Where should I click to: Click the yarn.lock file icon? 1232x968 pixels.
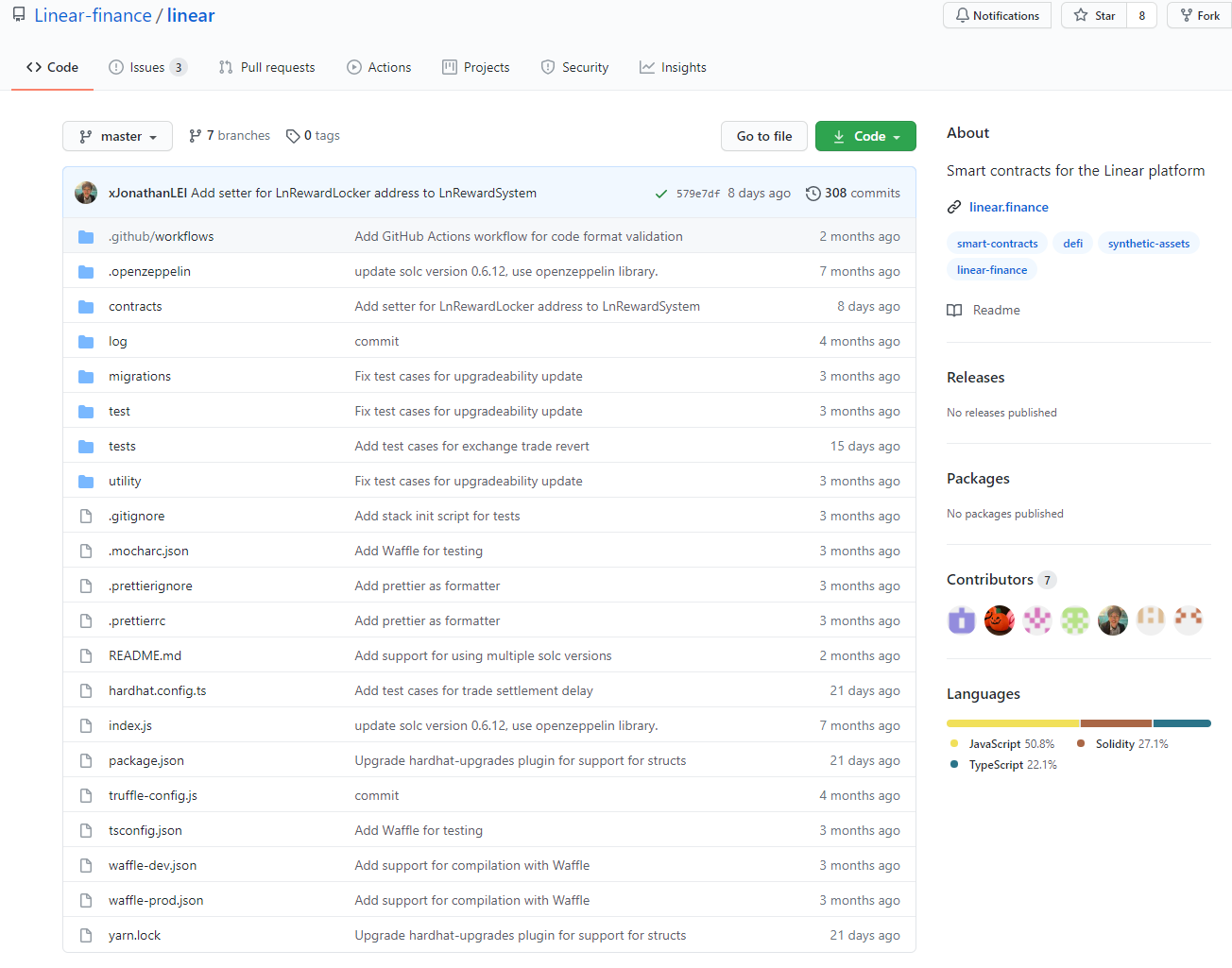coord(86,935)
